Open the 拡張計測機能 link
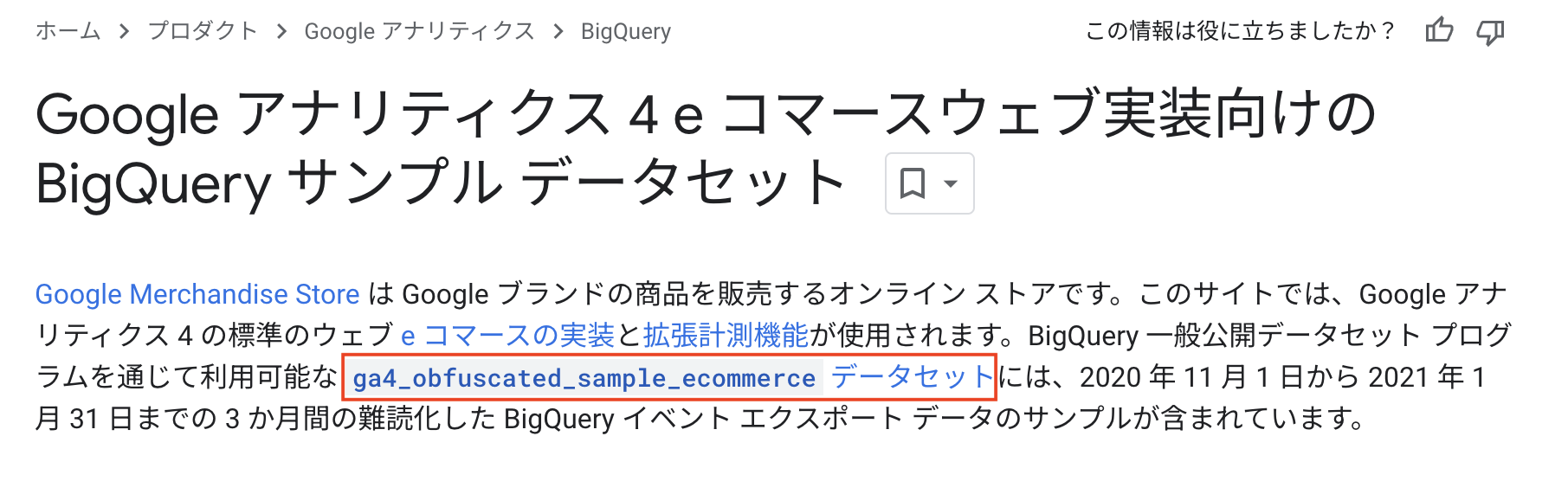Image resolution: width=1568 pixels, height=481 pixels. tap(726, 336)
